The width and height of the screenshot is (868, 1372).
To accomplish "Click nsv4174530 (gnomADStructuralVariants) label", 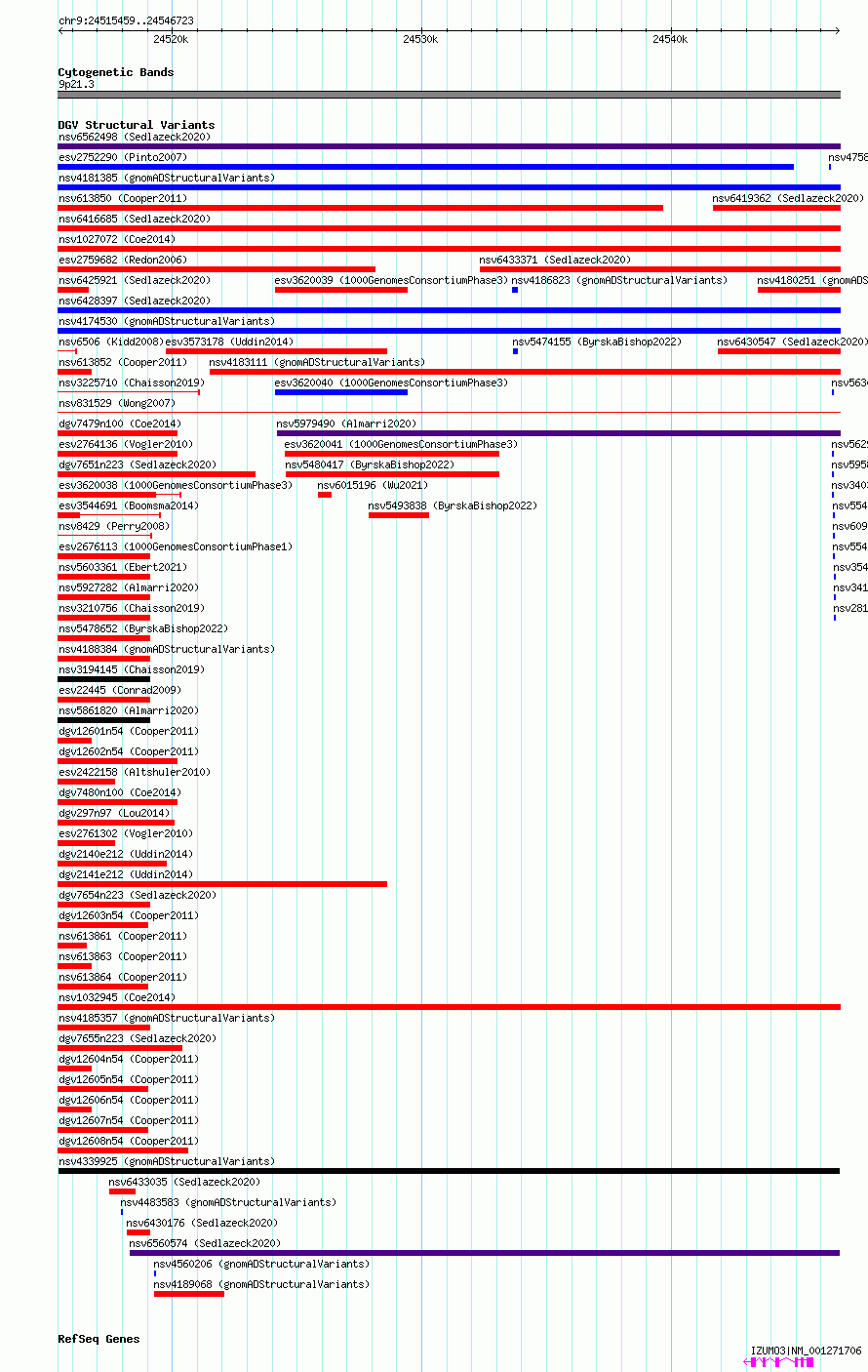I will (x=167, y=321).
